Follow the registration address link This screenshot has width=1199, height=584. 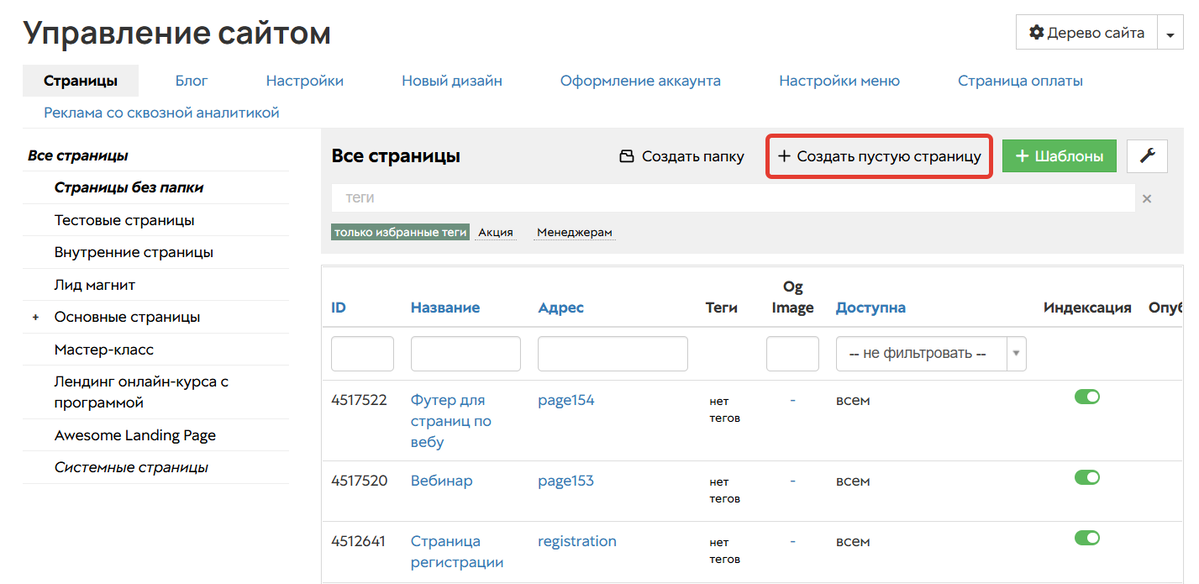point(577,541)
